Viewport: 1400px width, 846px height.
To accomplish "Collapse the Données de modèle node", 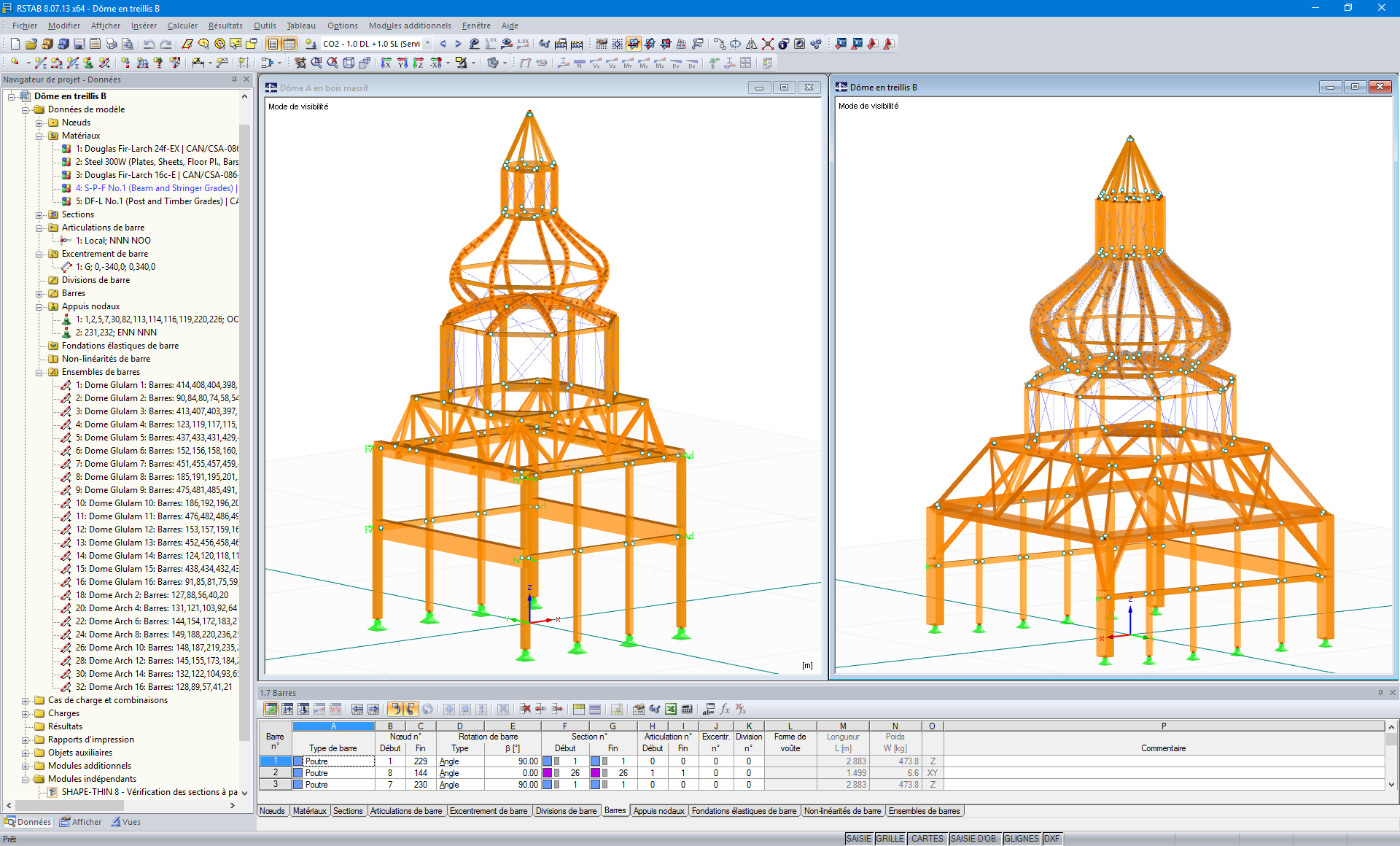I will point(26,109).
